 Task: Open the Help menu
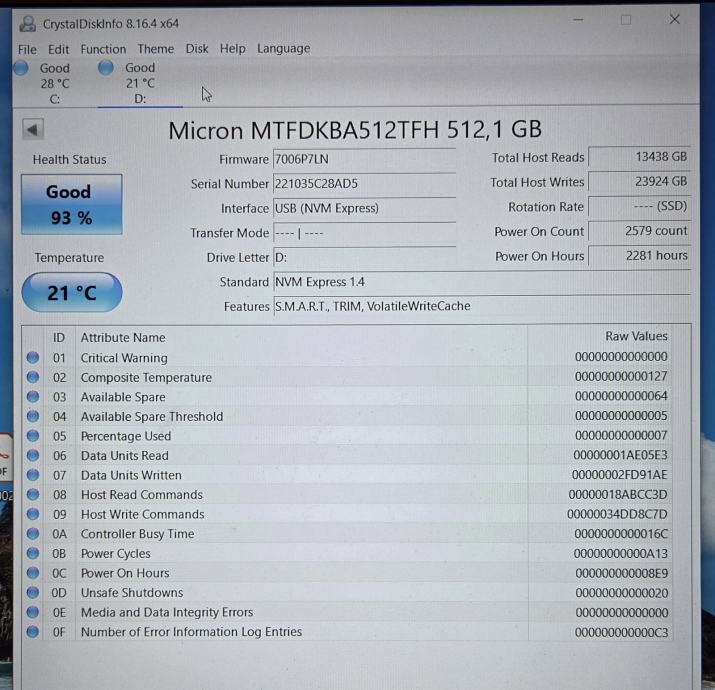click(x=233, y=48)
